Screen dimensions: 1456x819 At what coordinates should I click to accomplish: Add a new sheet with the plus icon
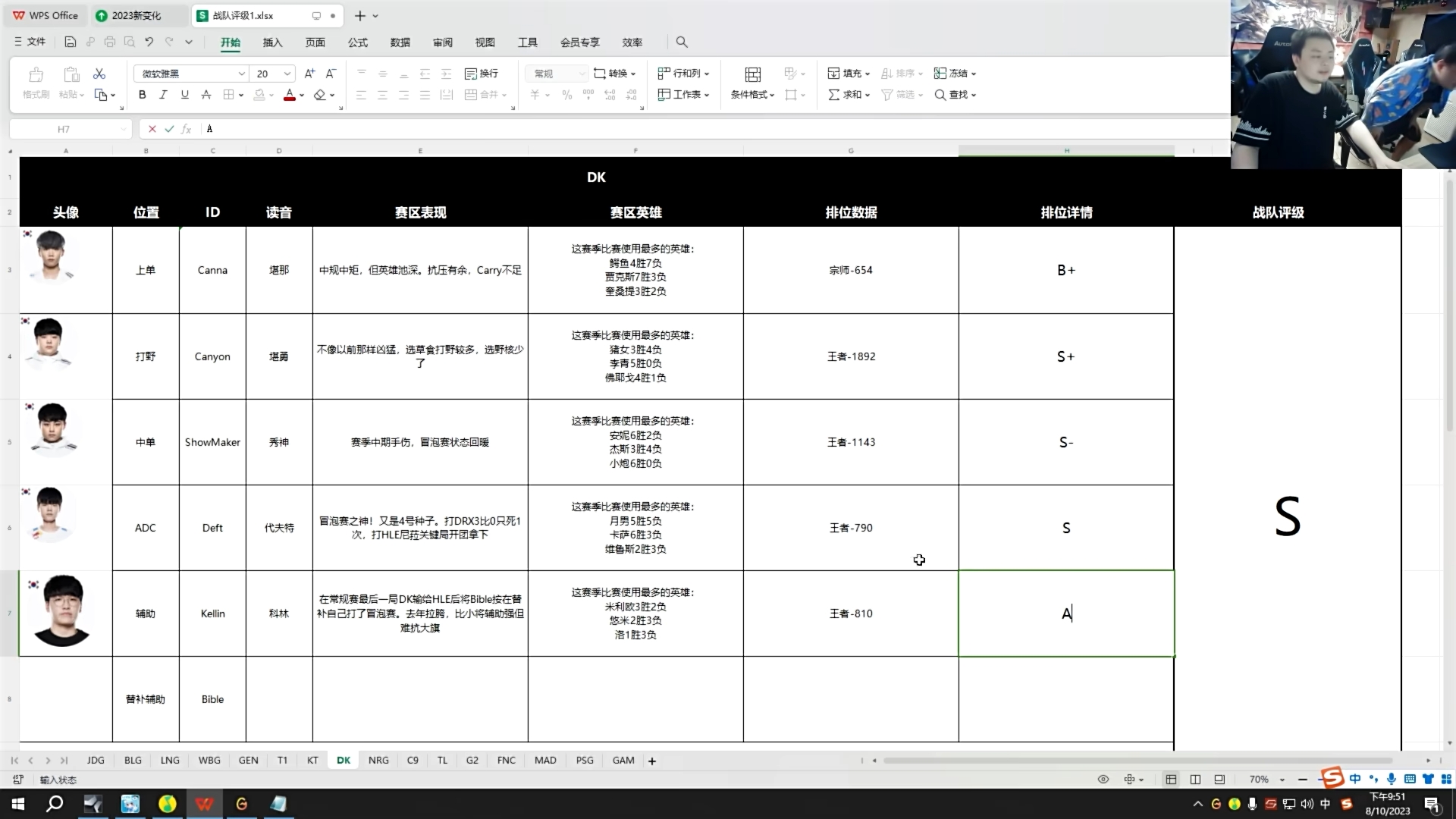(x=652, y=761)
